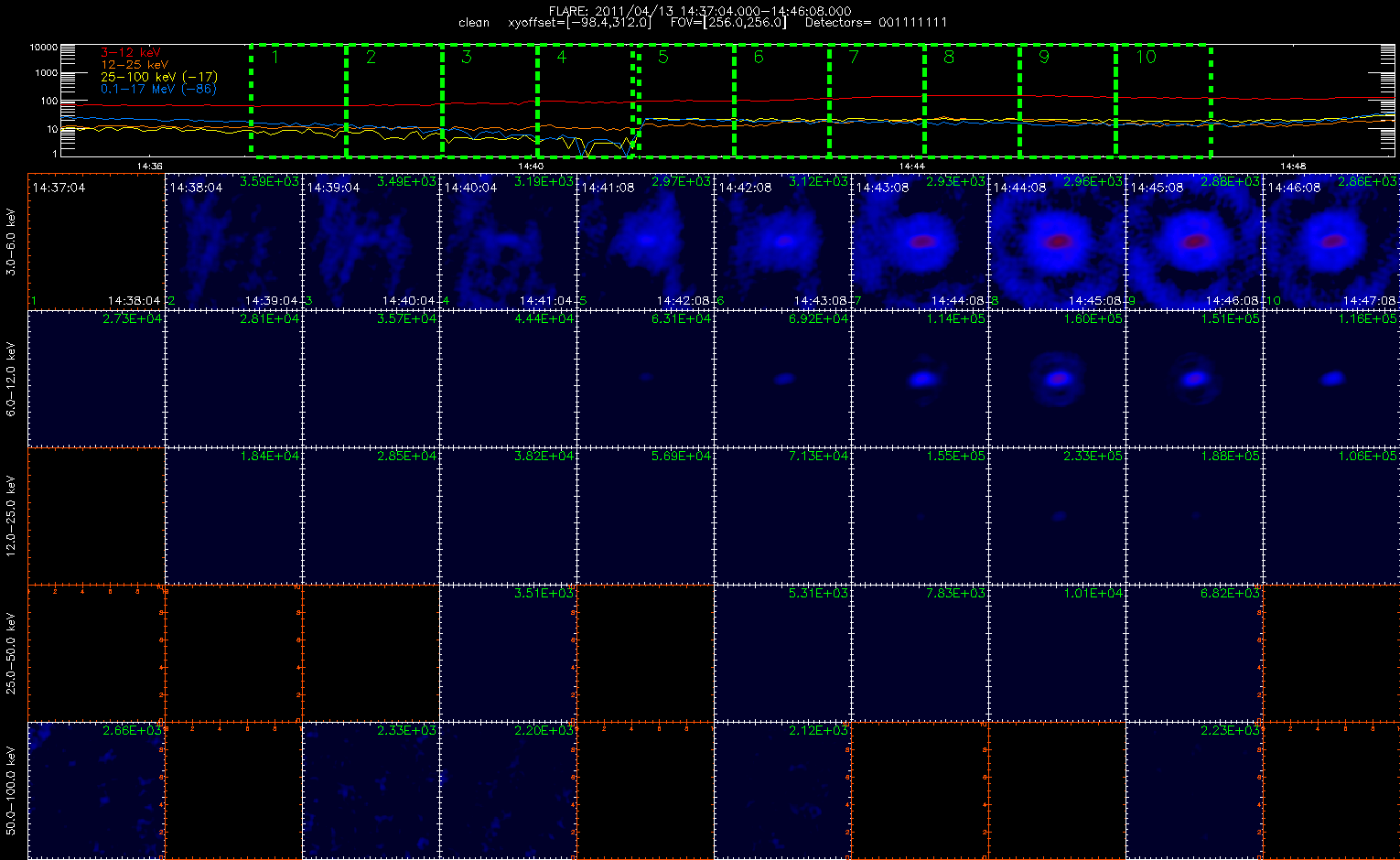Click interval marker 1 on the light curve

click(x=275, y=57)
